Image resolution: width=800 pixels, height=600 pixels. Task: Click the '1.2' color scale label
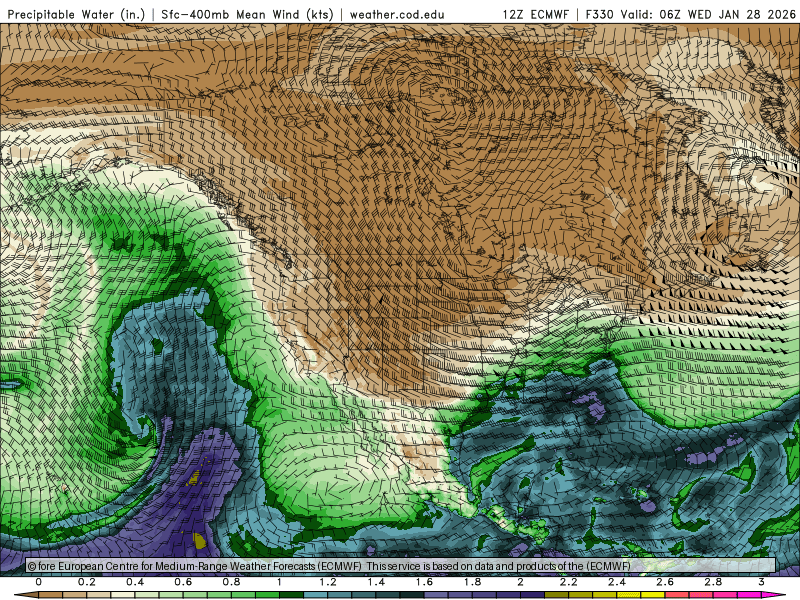tap(328, 582)
